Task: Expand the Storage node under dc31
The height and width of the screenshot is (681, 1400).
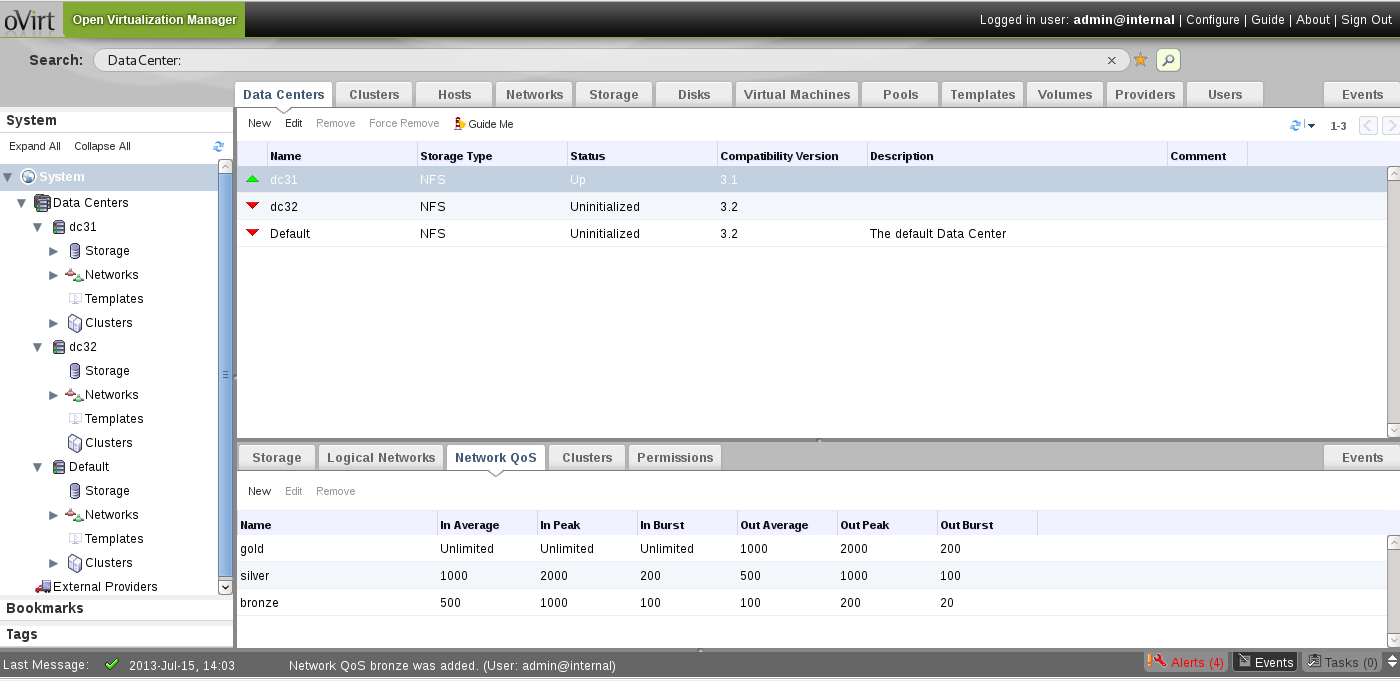Action: (54, 251)
